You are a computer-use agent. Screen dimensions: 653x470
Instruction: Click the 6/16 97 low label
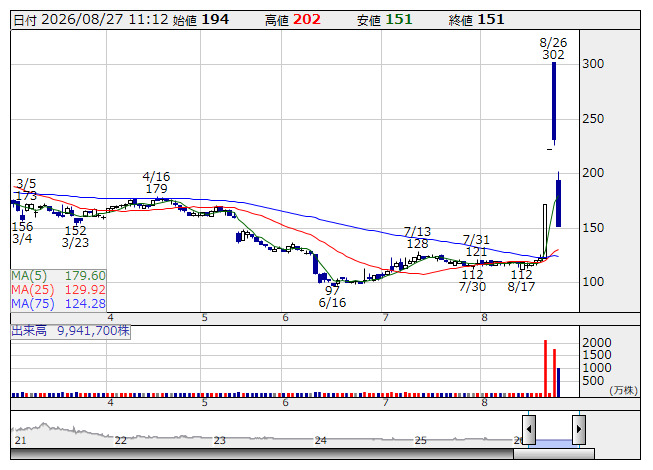point(332,297)
